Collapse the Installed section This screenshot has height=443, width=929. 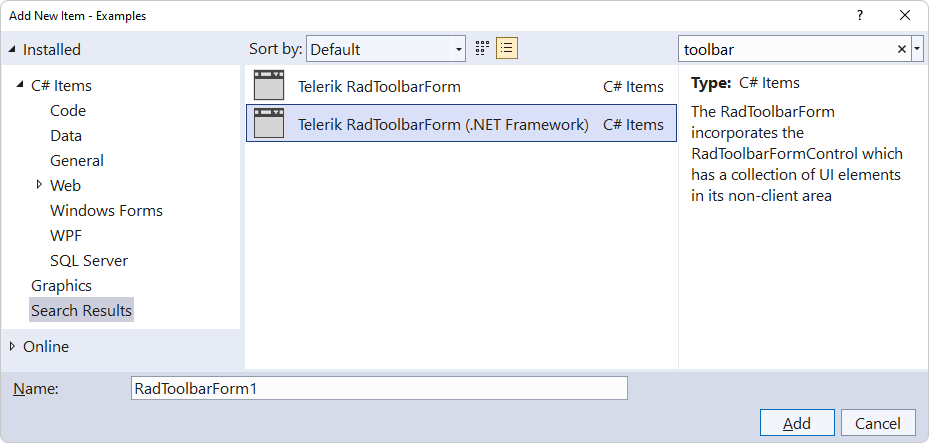(13, 50)
